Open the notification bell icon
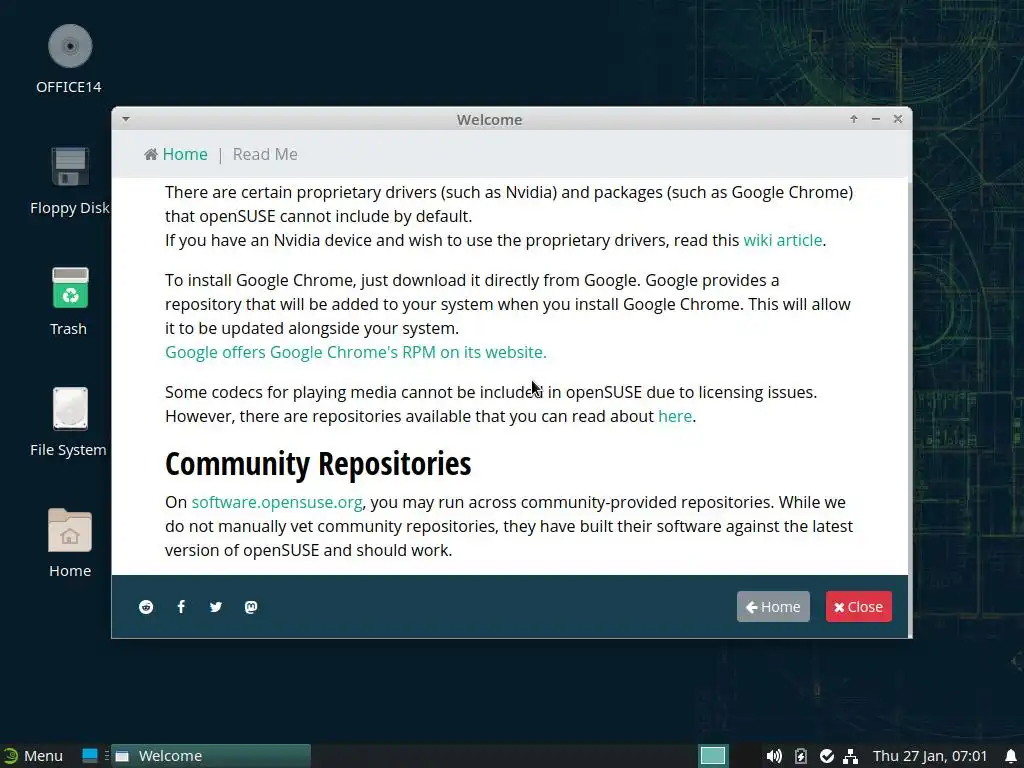This screenshot has height=768, width=1024. (x=1011, y=756)
